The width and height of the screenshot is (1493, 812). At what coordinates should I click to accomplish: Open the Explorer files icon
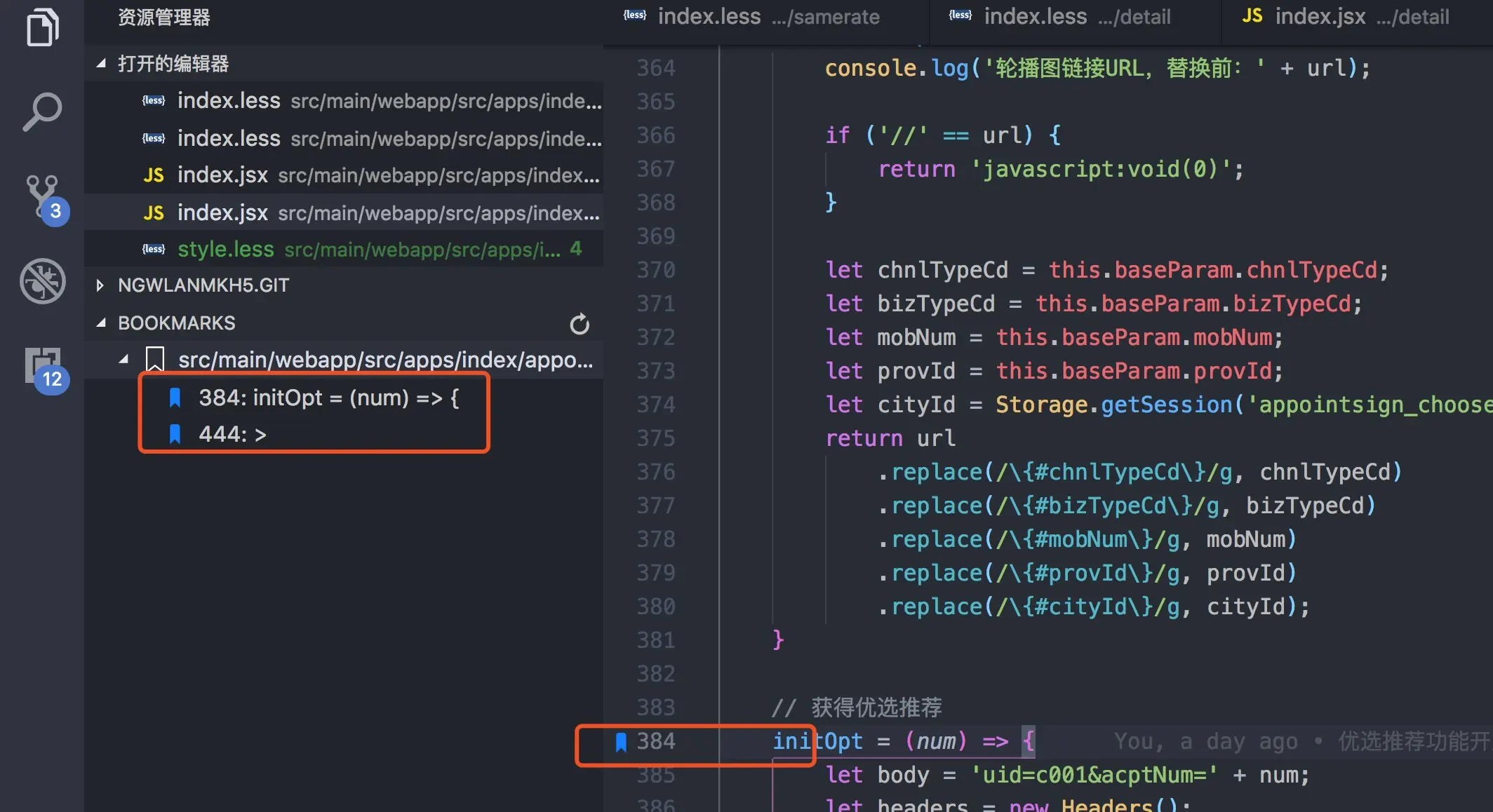(x=42, y=28)
